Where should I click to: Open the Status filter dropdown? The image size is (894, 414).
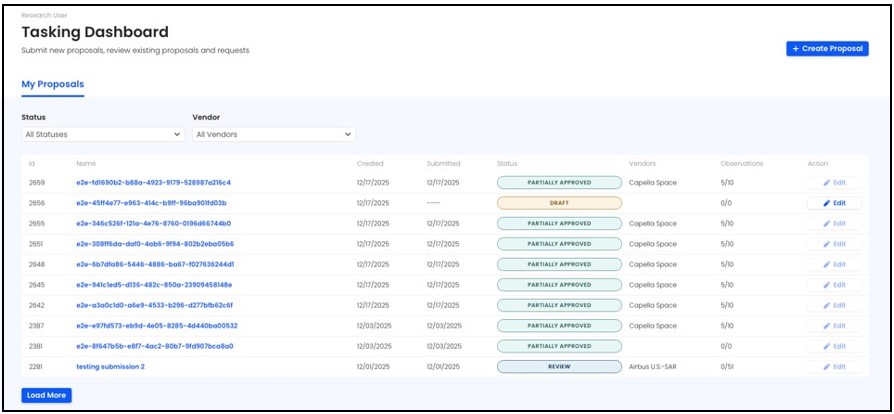click(x=103, y=134)
